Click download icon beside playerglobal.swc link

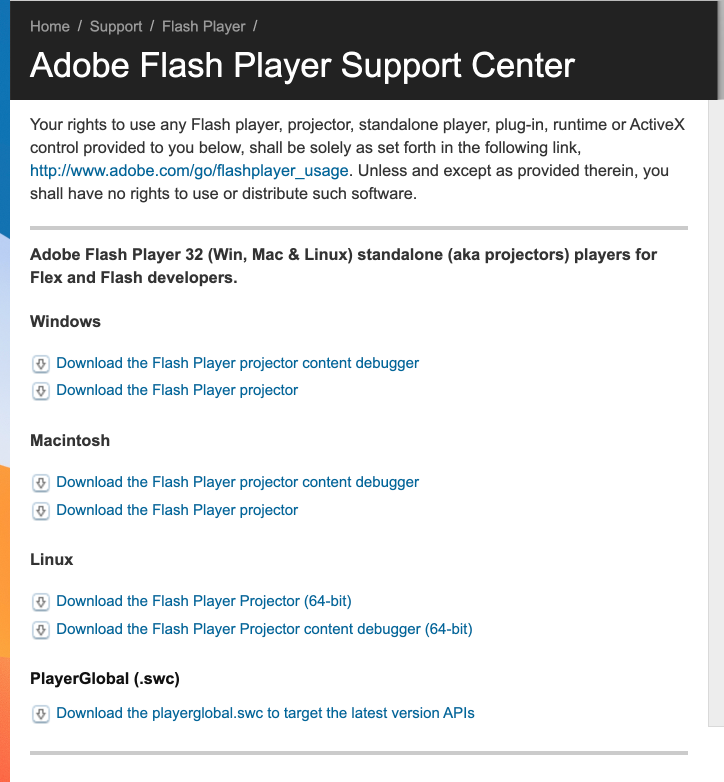click(x=41, y=714)
